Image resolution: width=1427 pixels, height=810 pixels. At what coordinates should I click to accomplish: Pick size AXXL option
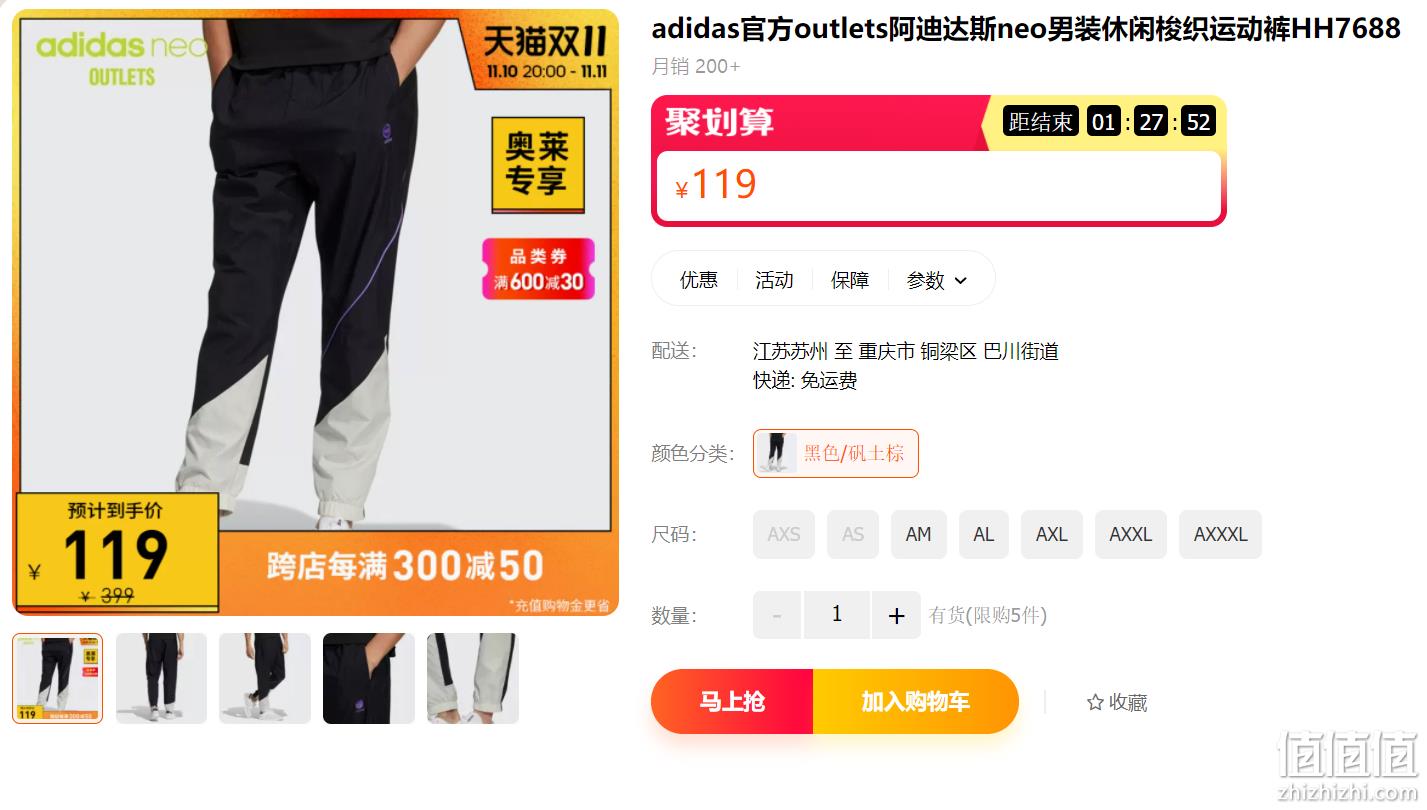coord(1131,534)
